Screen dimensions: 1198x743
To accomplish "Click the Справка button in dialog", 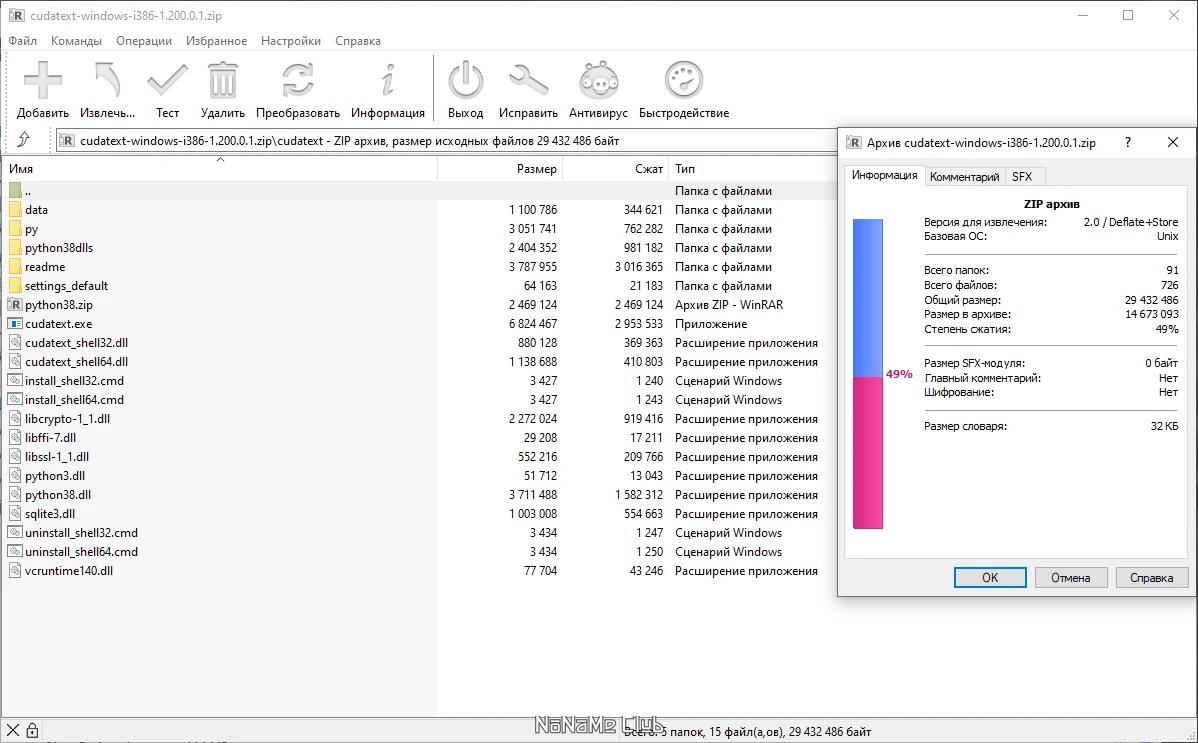I will tap(1151, 577).
